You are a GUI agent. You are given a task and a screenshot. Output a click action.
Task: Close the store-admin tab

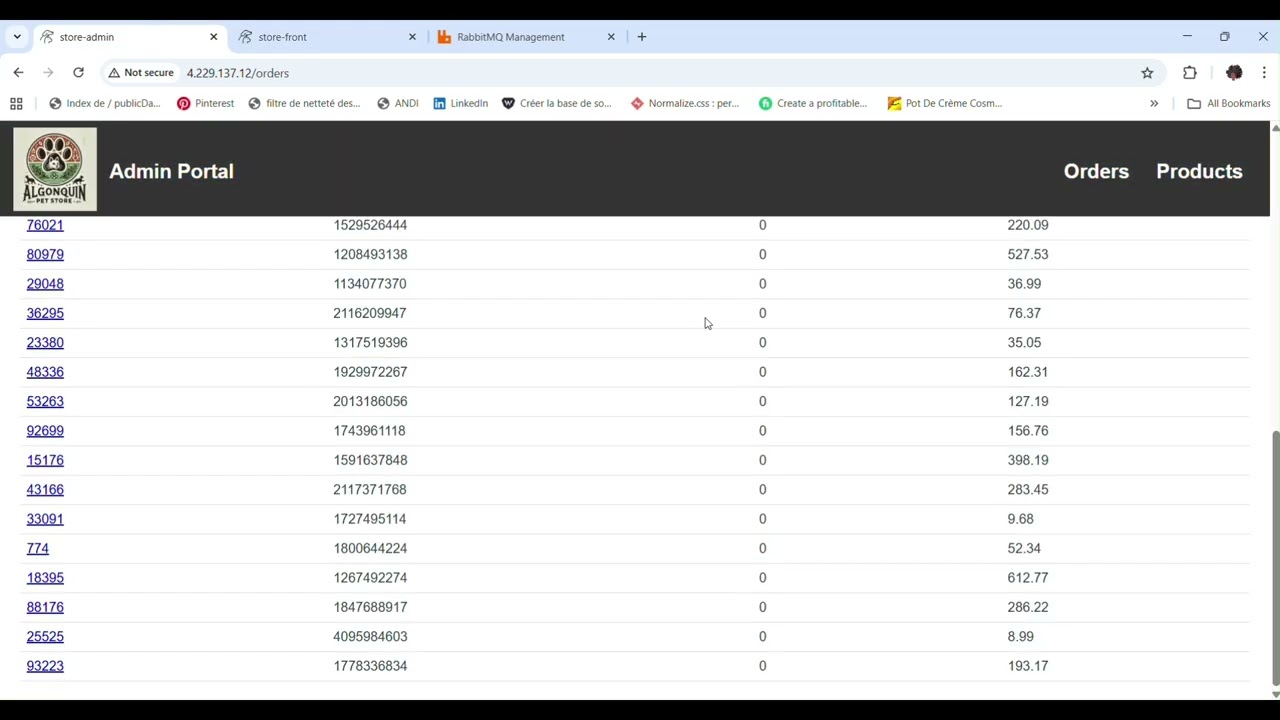click(213, 37)
